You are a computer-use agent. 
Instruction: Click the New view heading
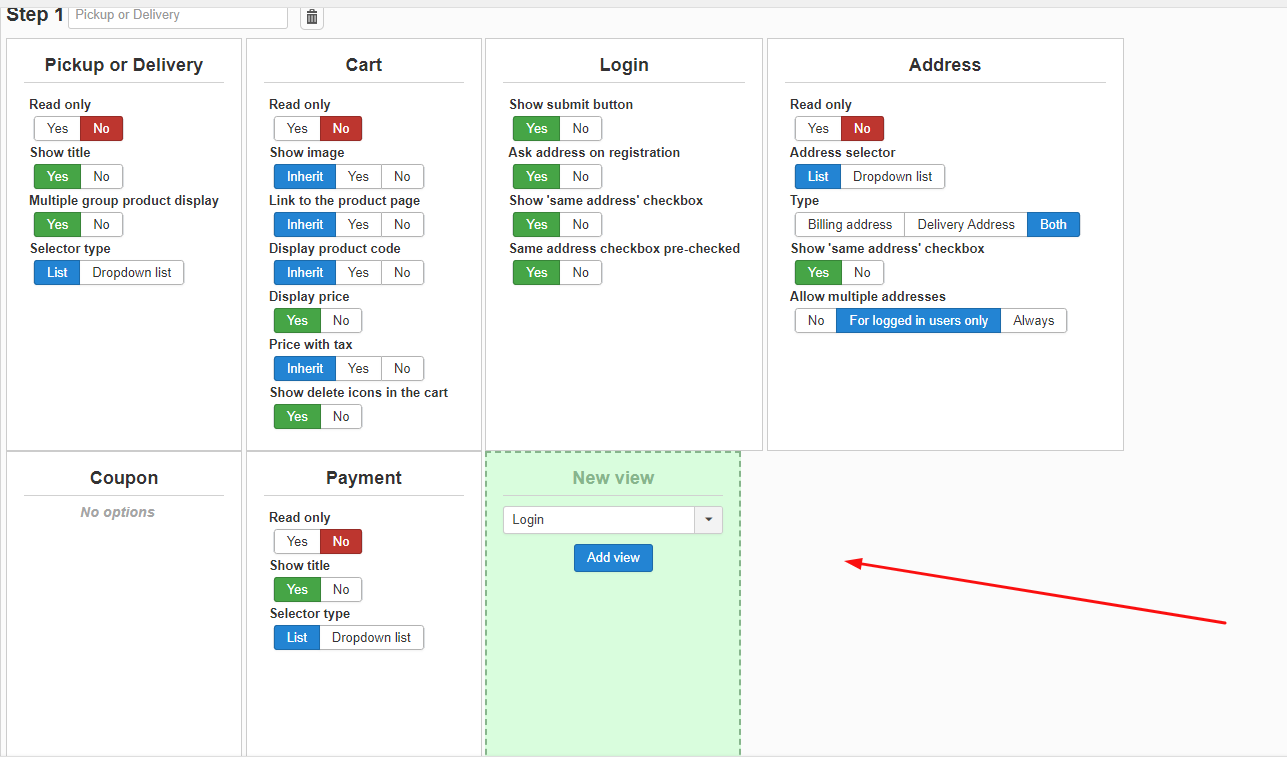pos(613,478)
